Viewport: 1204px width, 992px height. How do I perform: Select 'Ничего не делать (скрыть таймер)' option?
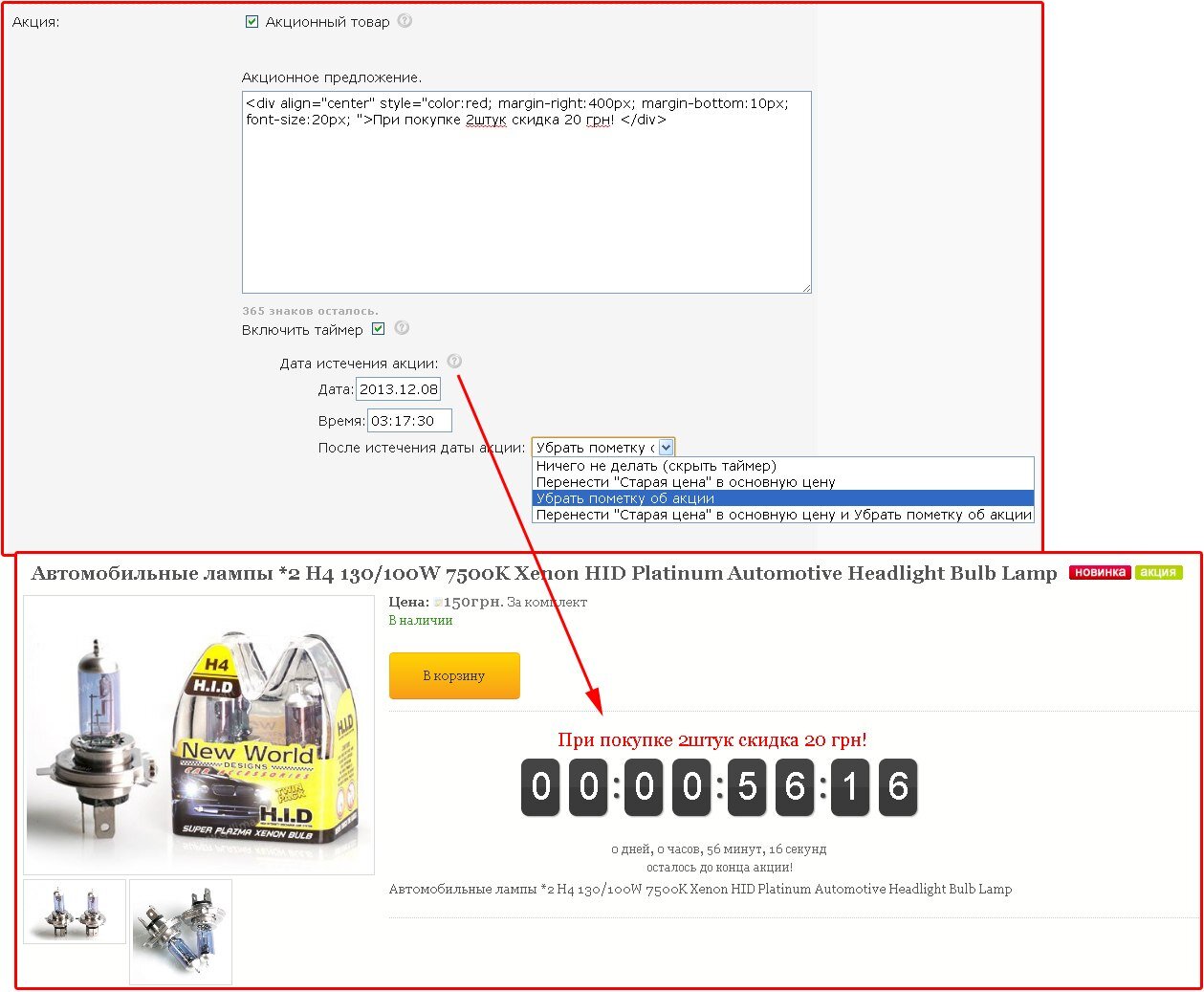coord(656,466)
